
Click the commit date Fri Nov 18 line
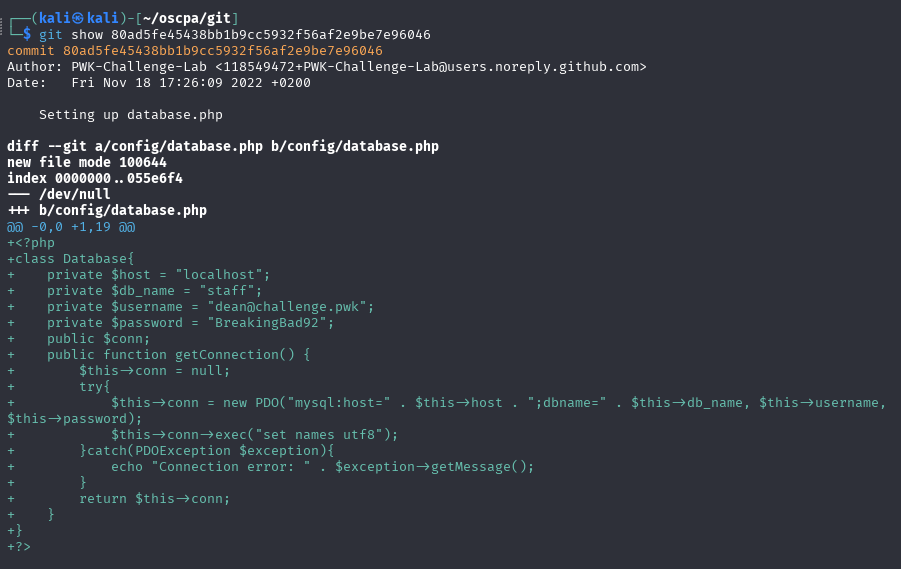(159, 83)
